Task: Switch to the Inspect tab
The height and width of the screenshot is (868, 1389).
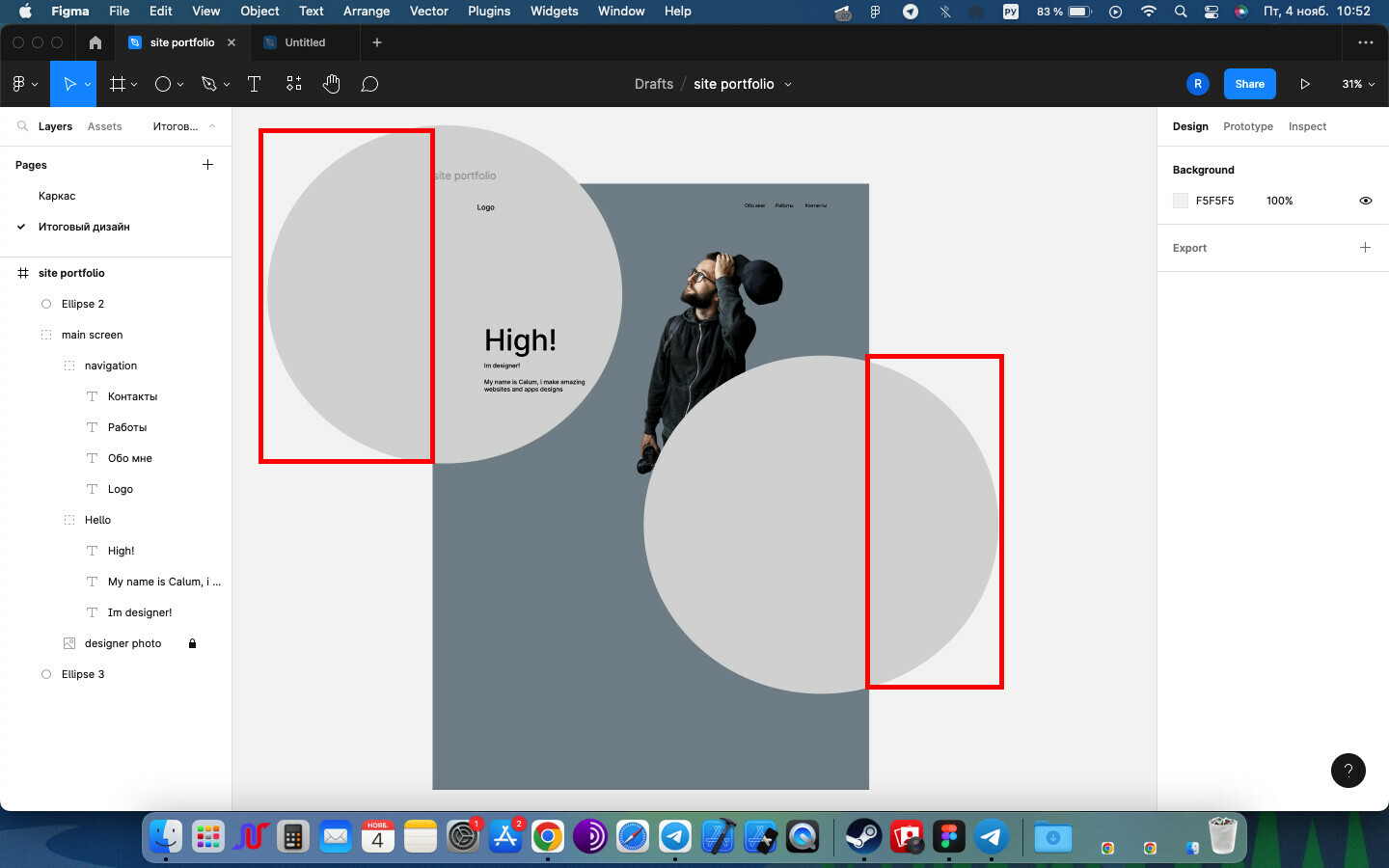Action: (x=1307, y=126)
